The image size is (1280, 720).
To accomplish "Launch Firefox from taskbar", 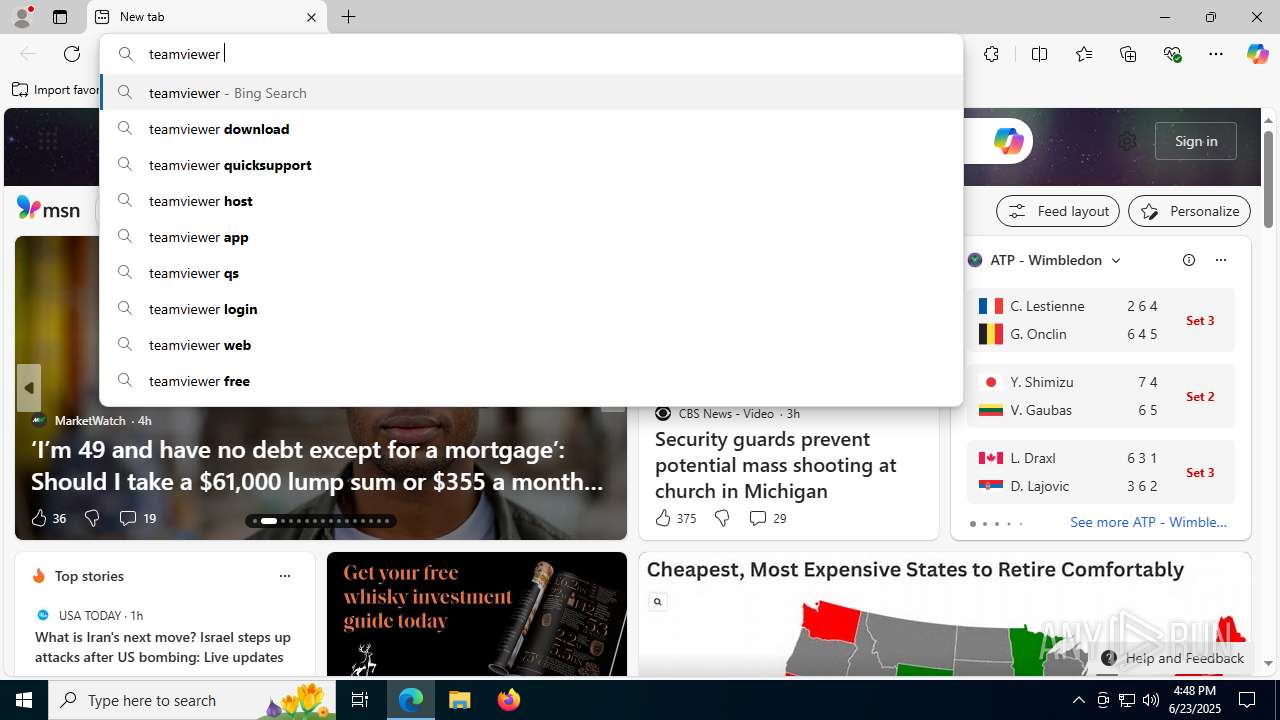I will click(508, 700).
